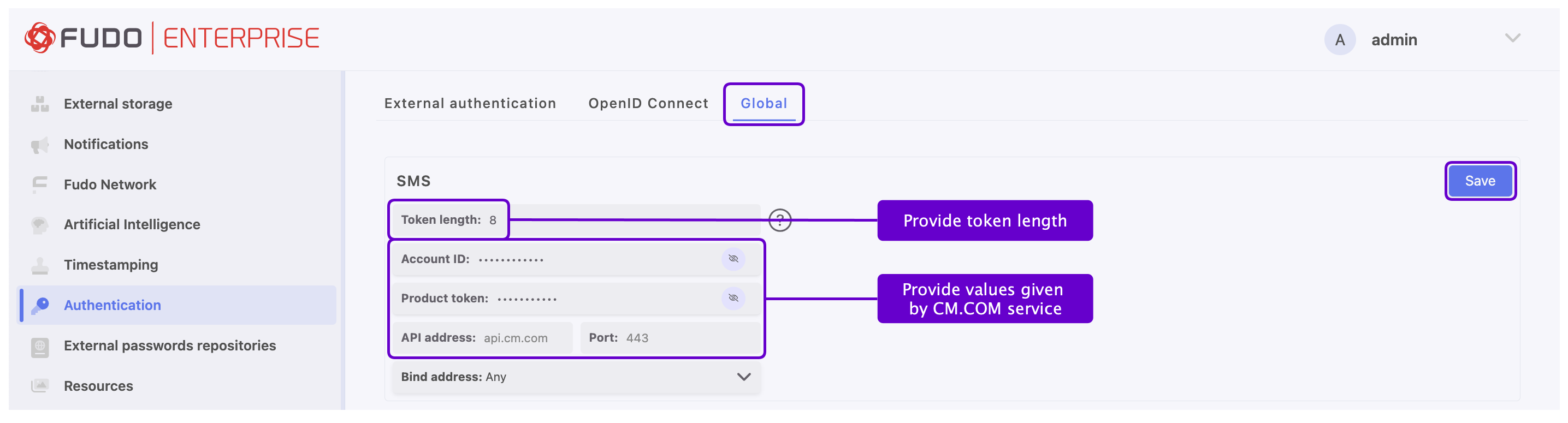The width and height of the screenshot is (1568, 423).
Task: Switch to External authentication tab
Action: [x=470, y=104]
